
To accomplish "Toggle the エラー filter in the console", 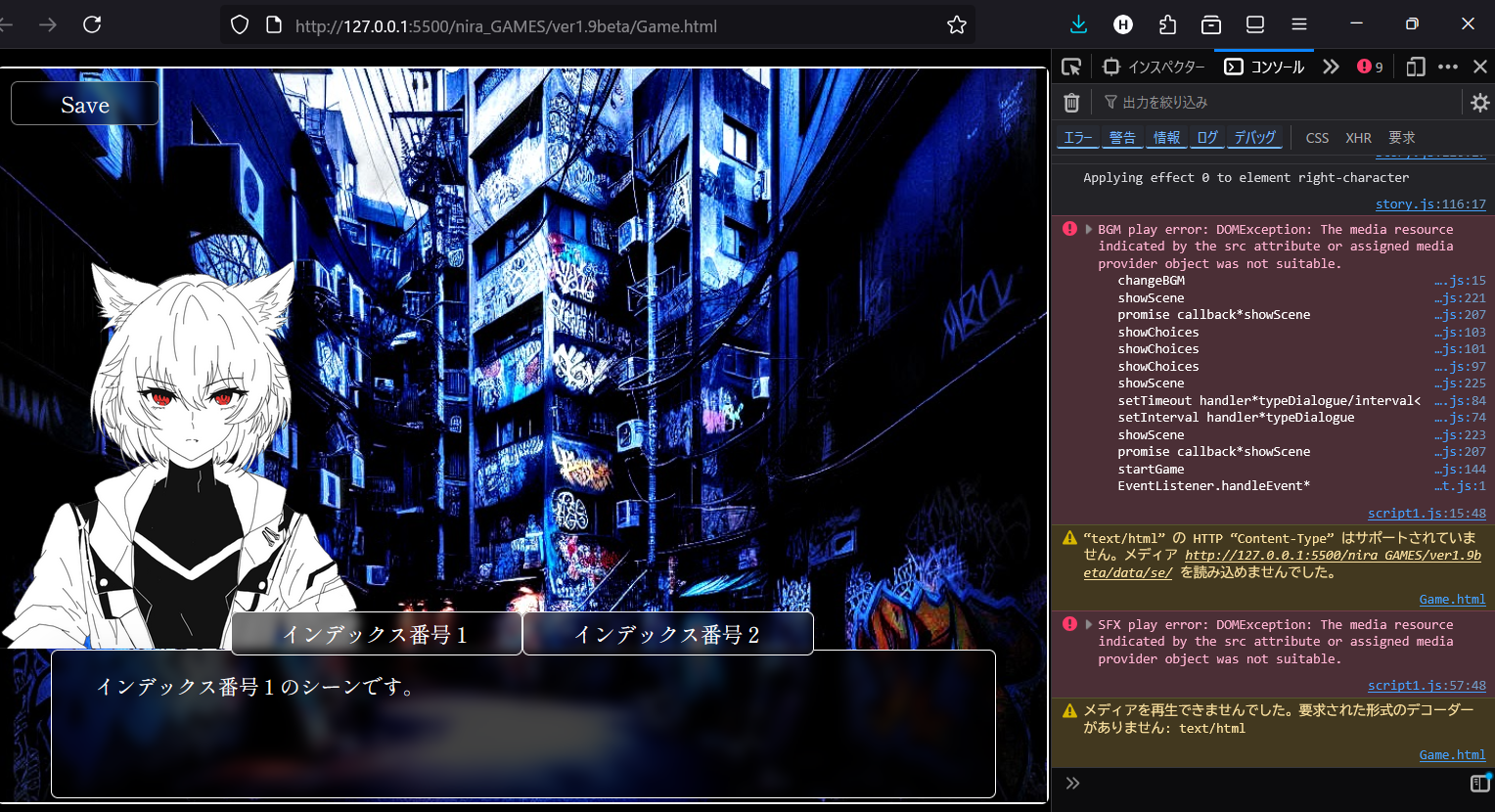I will 1078,138.
